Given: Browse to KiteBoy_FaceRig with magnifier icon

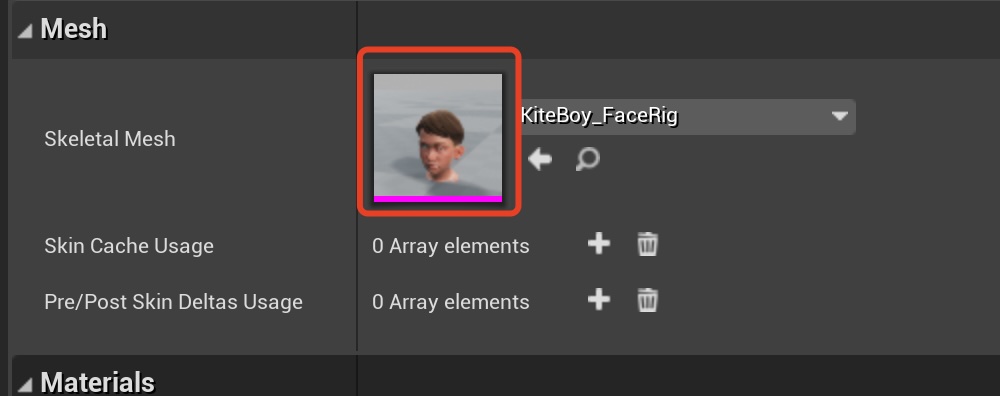Looking at the screenshot, I should (x=587, y=159).
